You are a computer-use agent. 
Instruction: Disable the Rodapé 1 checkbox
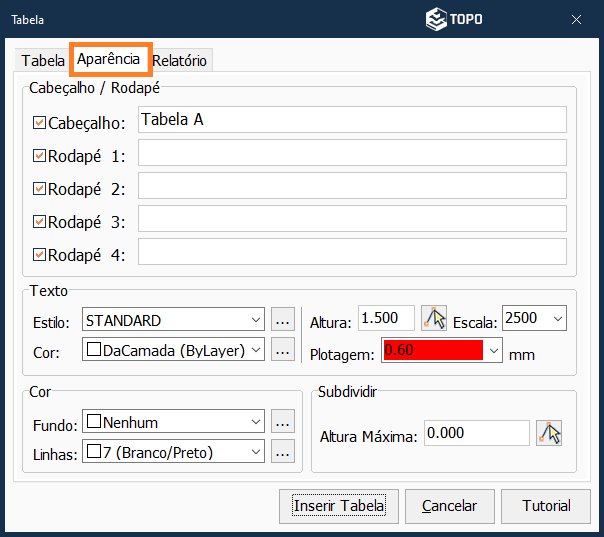coord(40,156)
